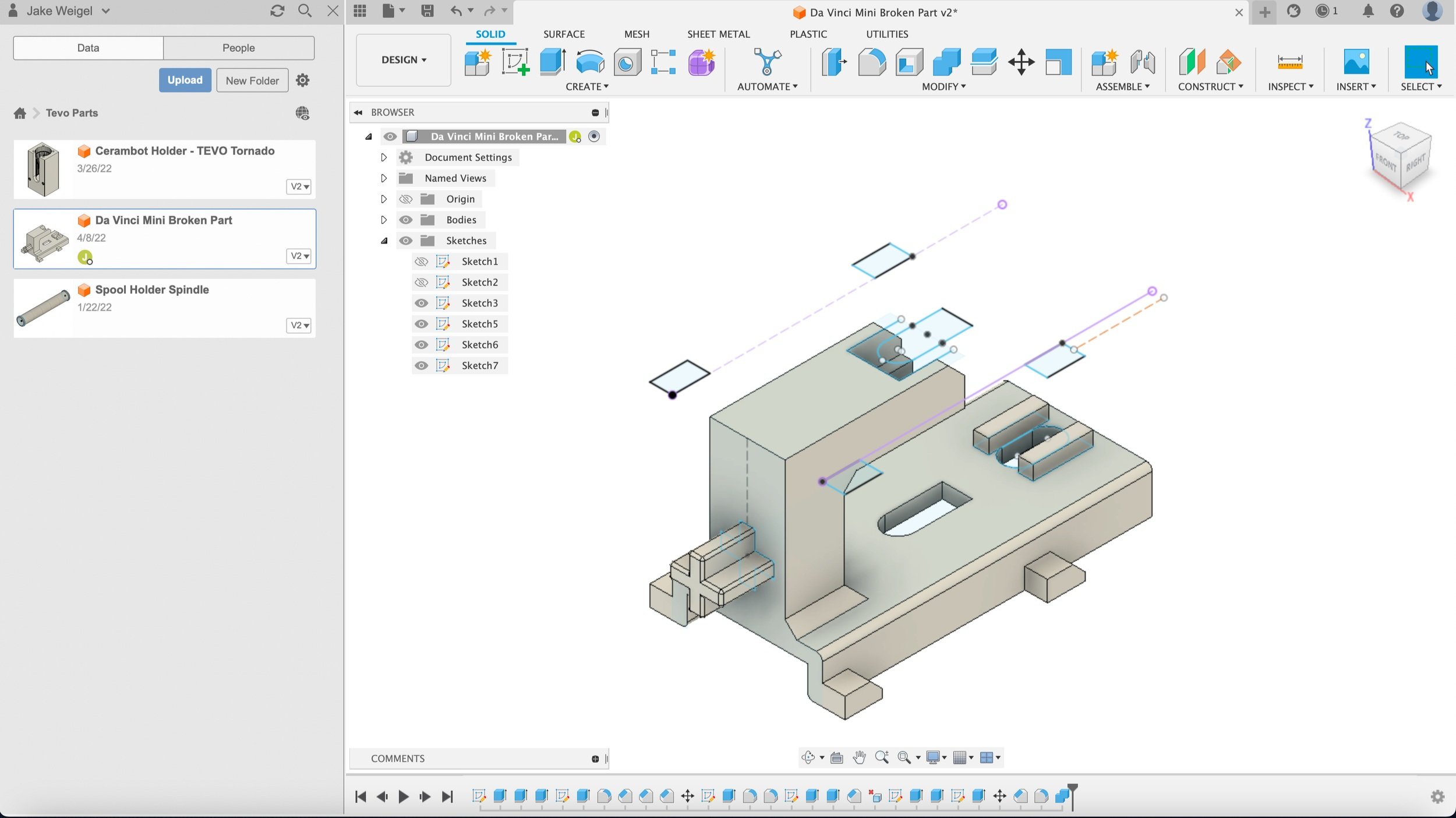Click the Joint tool icon
This screenshot has height=818, width=1456.
click(1142, 62)
